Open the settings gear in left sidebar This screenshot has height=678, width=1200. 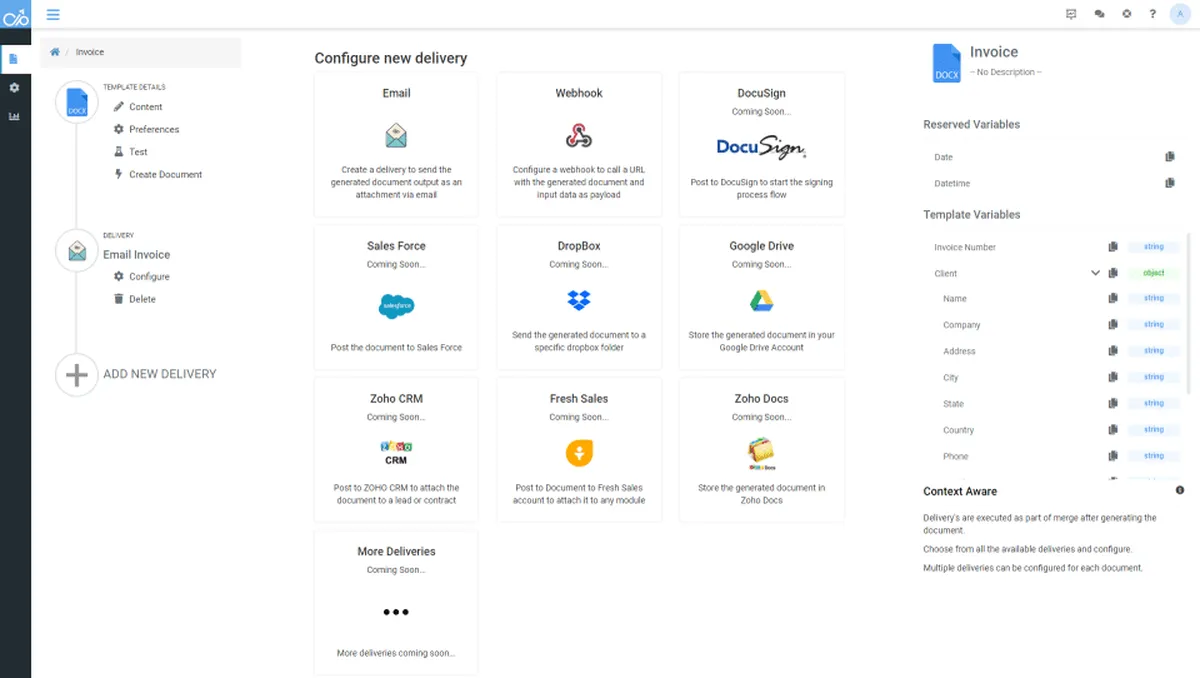(14, 88)
